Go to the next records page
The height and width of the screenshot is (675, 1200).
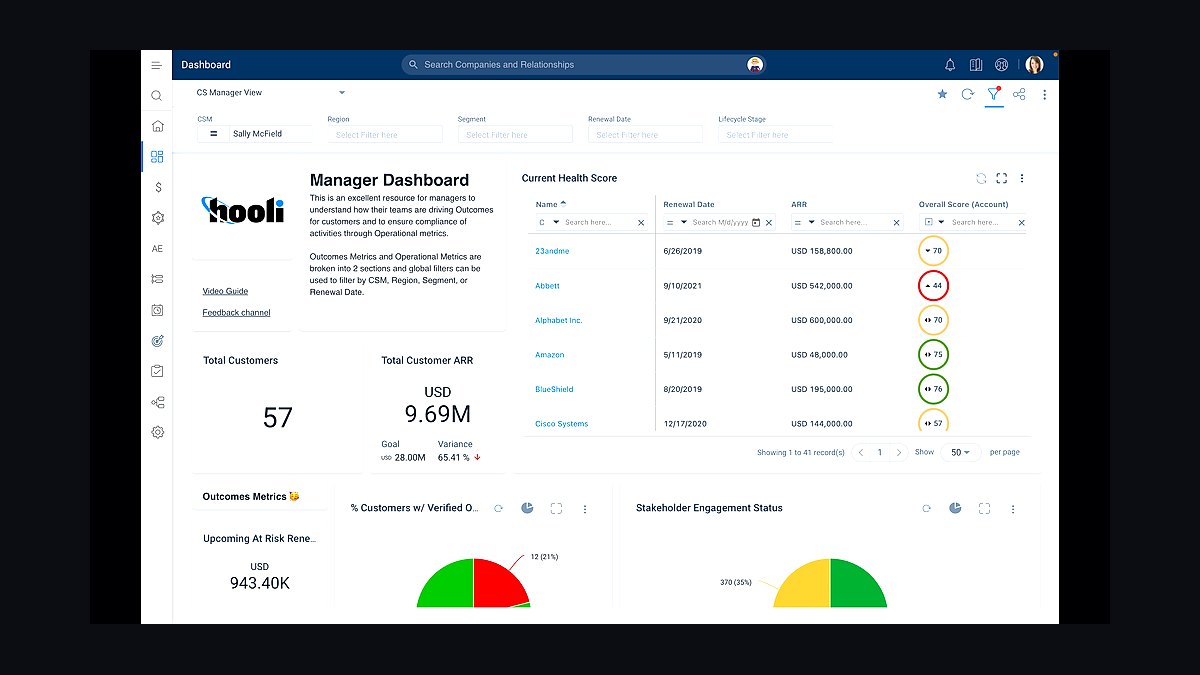pyautogui.click(x=899, y=452)
